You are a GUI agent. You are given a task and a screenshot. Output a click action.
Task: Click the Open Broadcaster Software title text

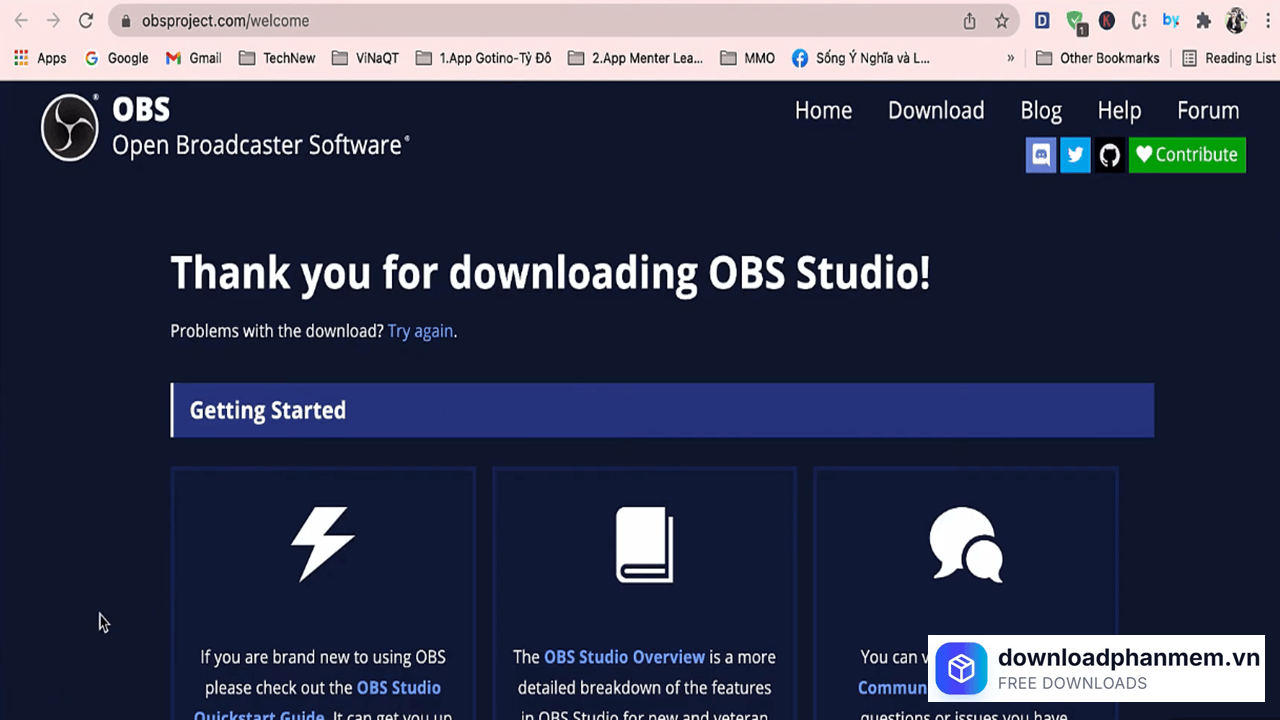click(260, 146)
